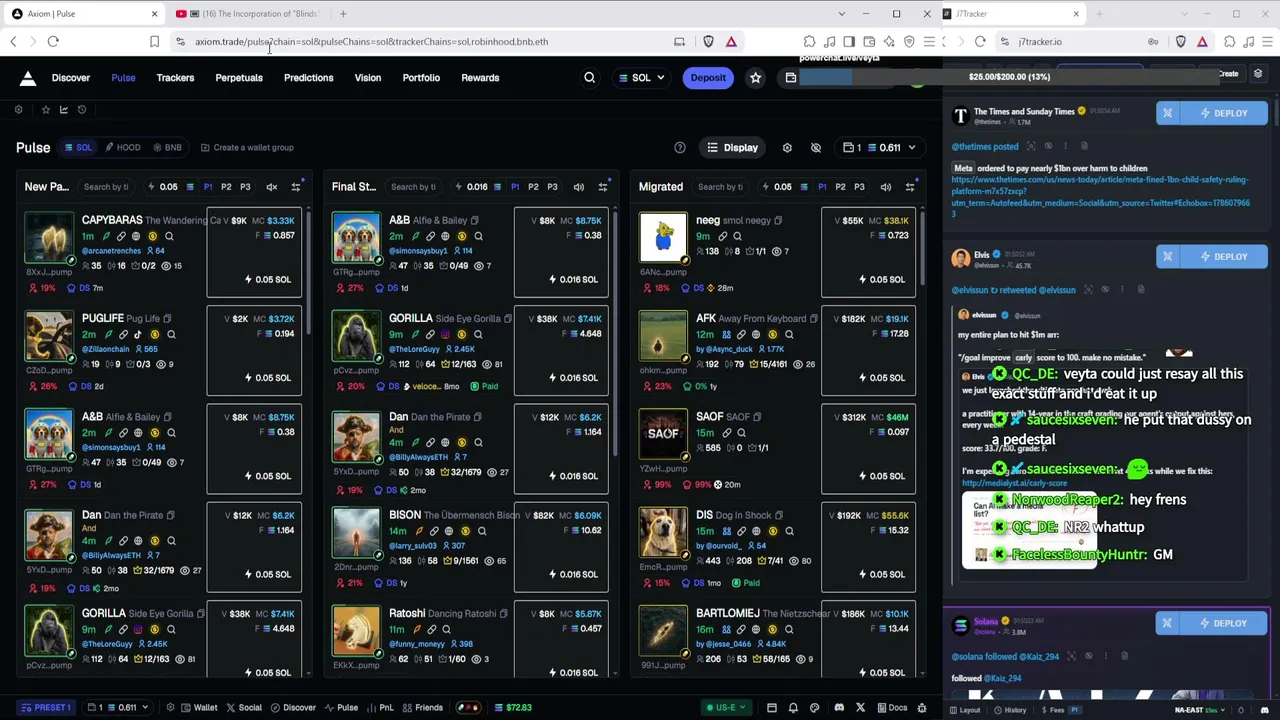1280x720 pixels.
Task: Toggle the HOOD chain in Pulse
Action: 123,148
